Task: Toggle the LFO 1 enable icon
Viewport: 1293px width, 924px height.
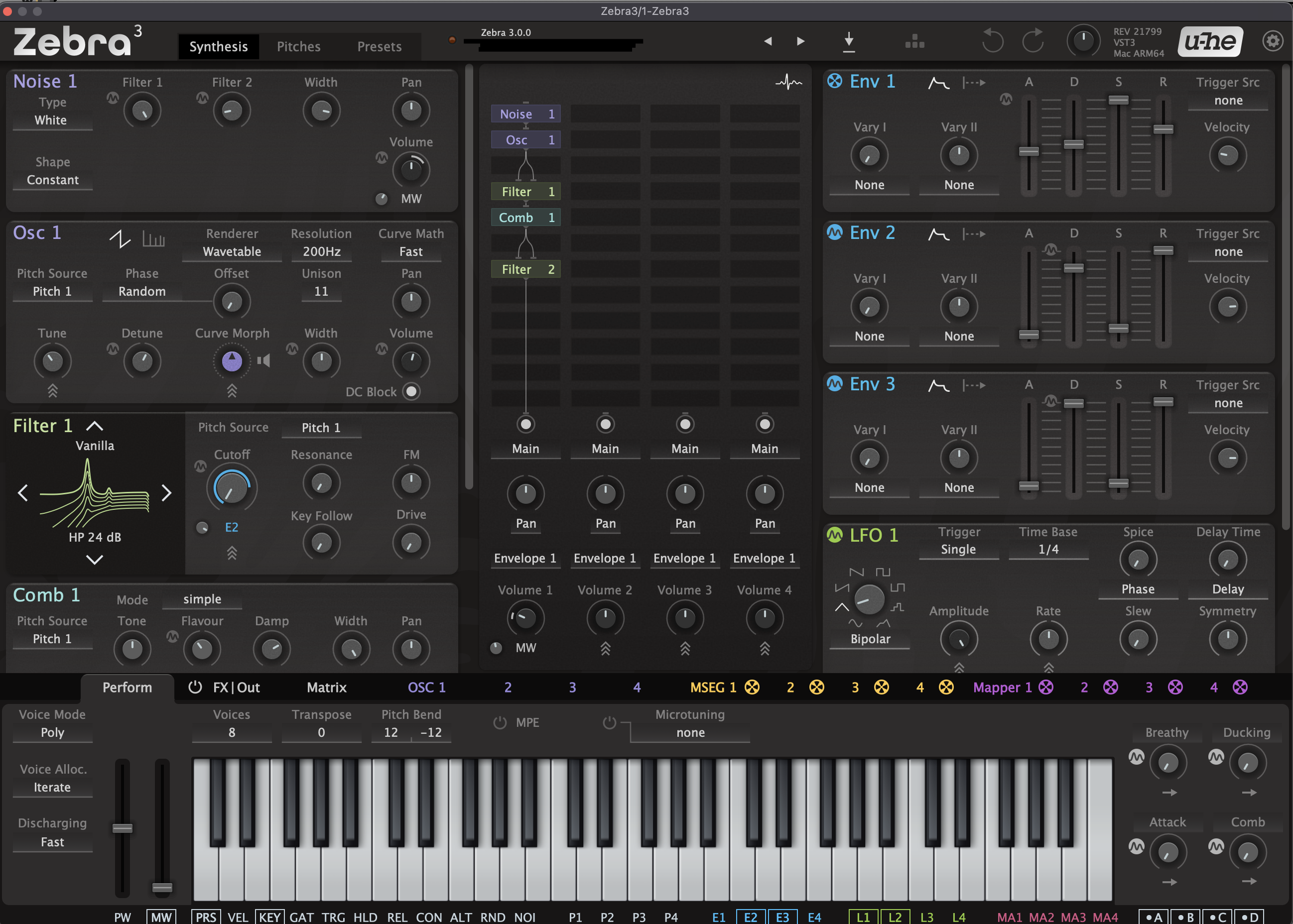Action: [835, 535]
